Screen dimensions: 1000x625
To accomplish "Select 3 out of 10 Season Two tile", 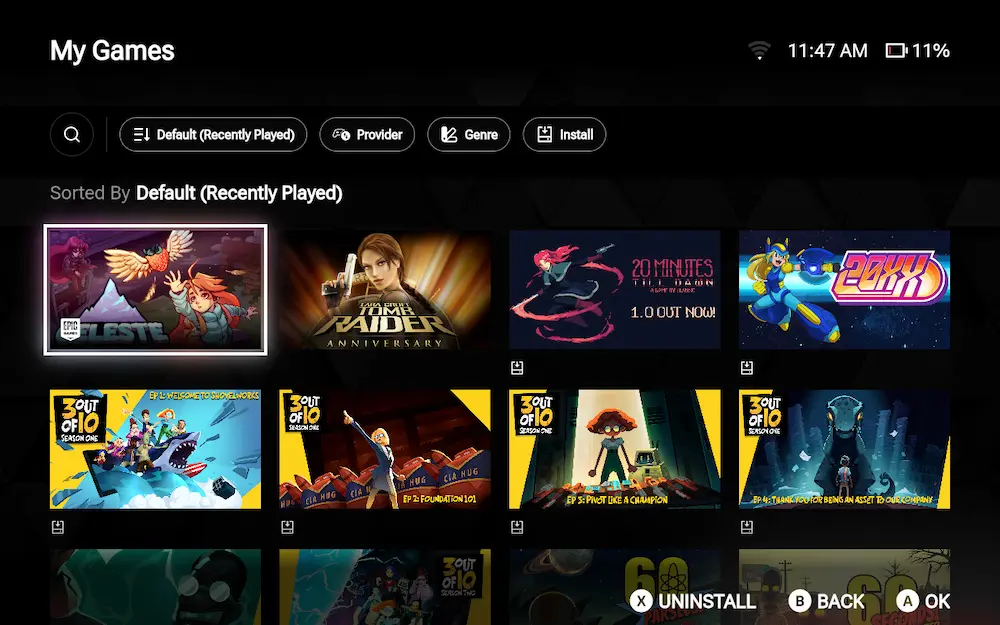I will coord(385,587).
